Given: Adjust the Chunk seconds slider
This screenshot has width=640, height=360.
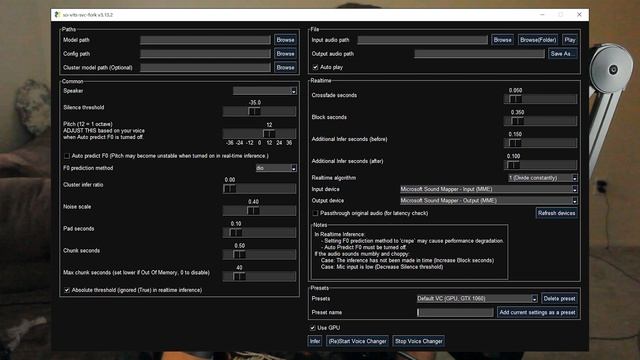Looking at the screenshot, I should tap(260, 255).
